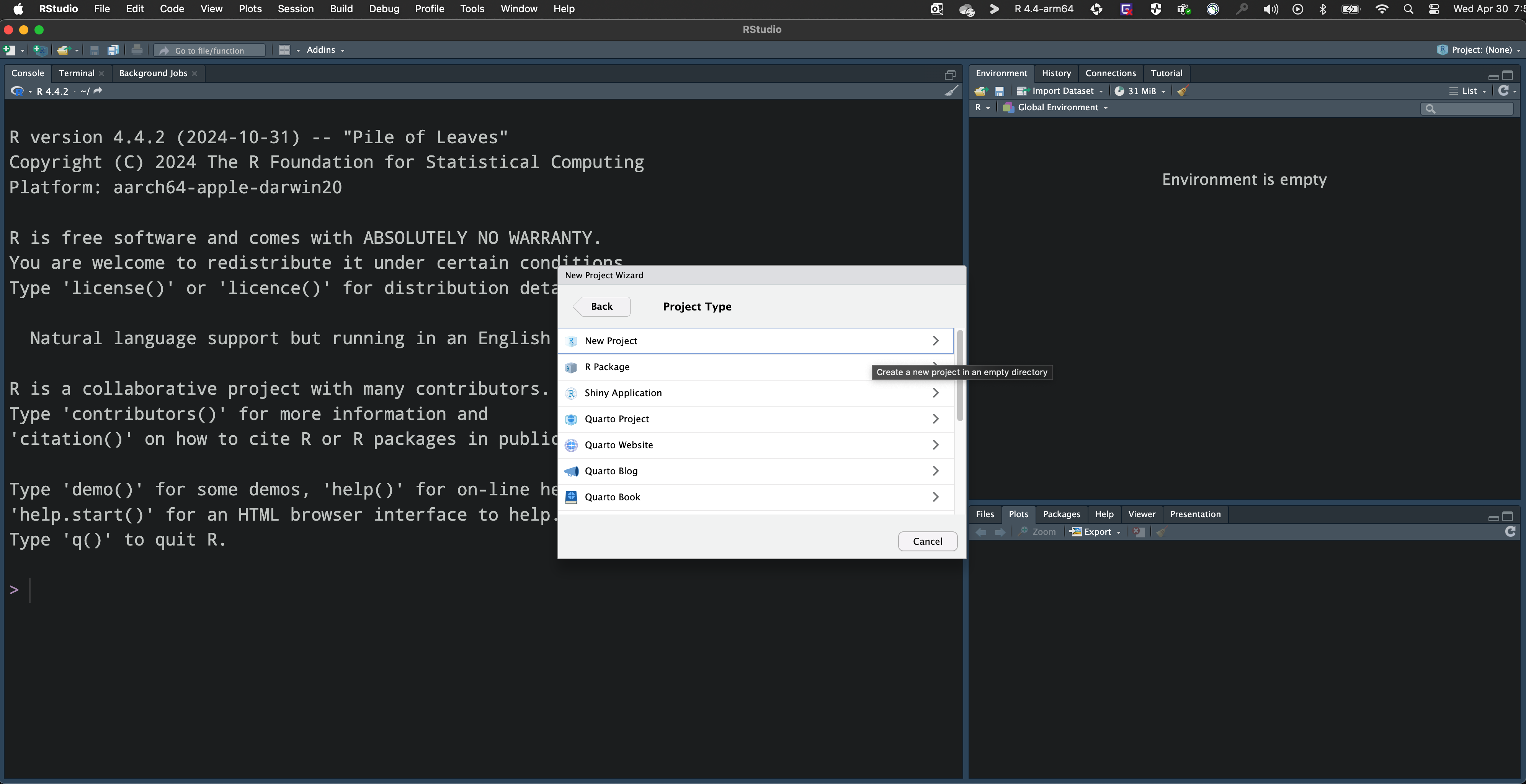The width and height of the screenshot is (1526, 784).
Task: Refresh the Environment pane
Action: pos(1503,91)
